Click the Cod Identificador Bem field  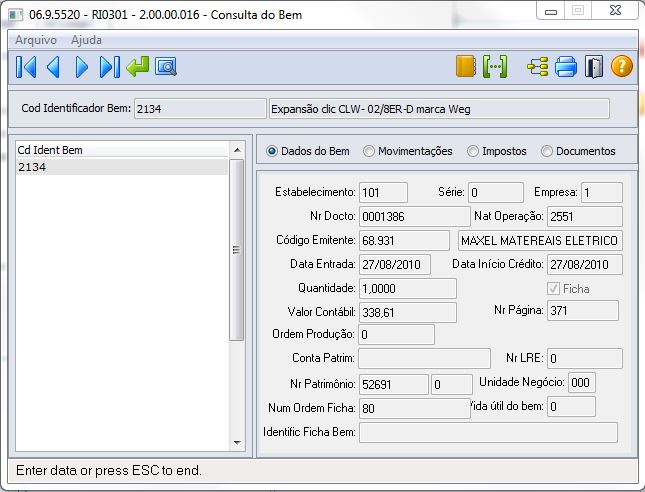[x=200, y=109]
